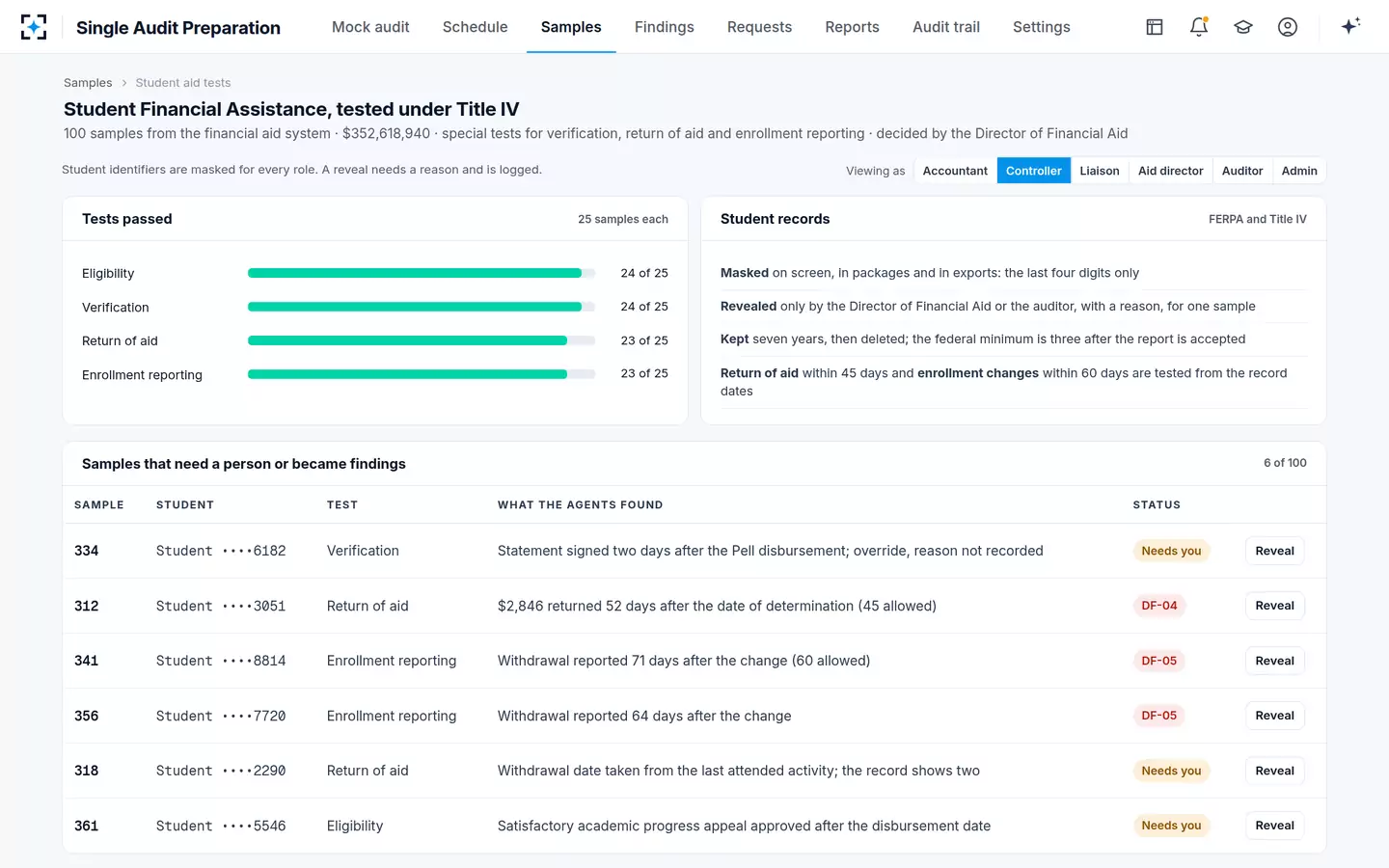Viewport: 1389px width, 868px height.
Task: View as Liaison role
Action: 1100,171
